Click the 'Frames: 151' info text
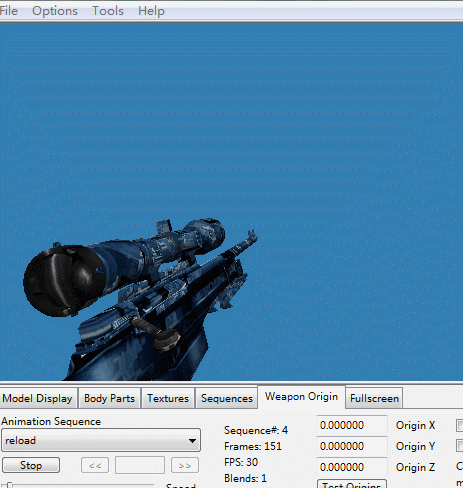Image resolution: width=463 pixels, height=488 pixels. click(x=253, y=446)
